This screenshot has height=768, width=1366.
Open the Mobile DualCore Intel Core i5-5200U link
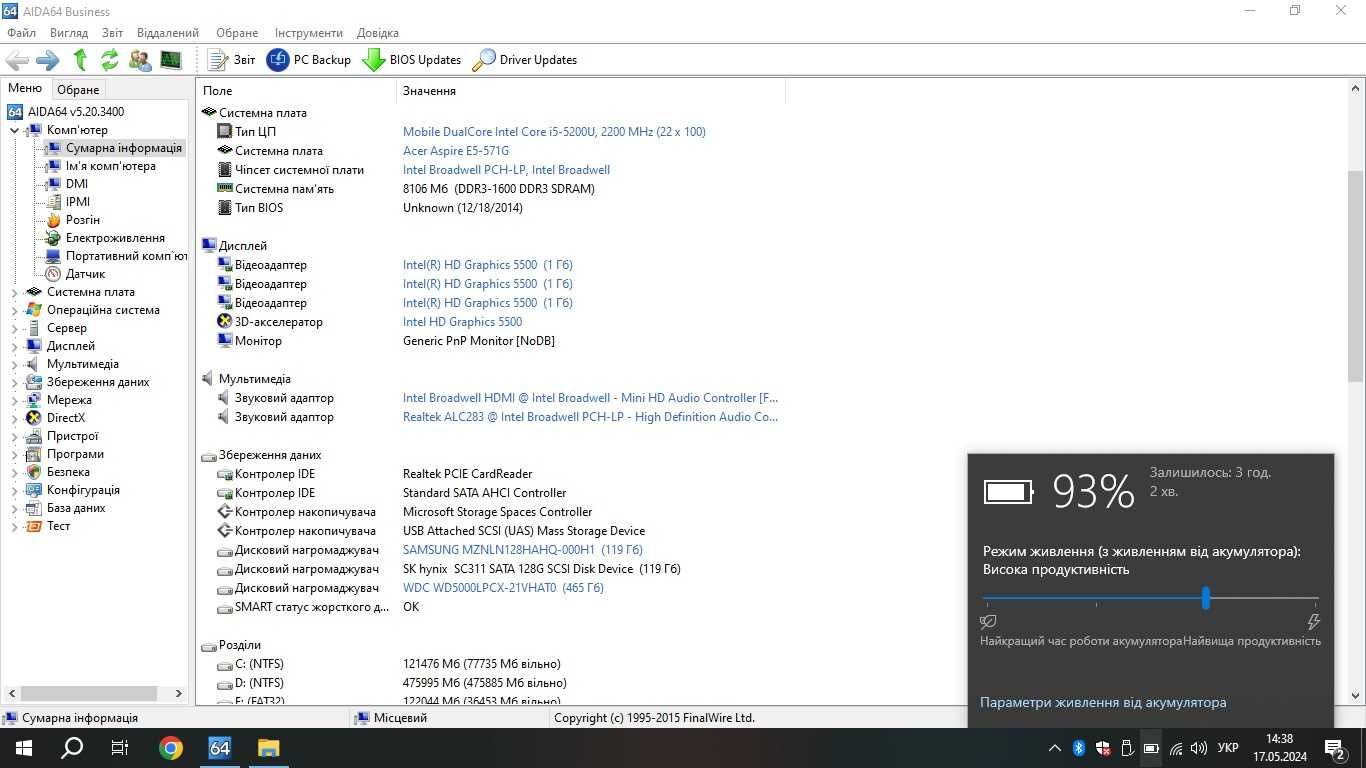pyautogui.click(x=554, y=132)
